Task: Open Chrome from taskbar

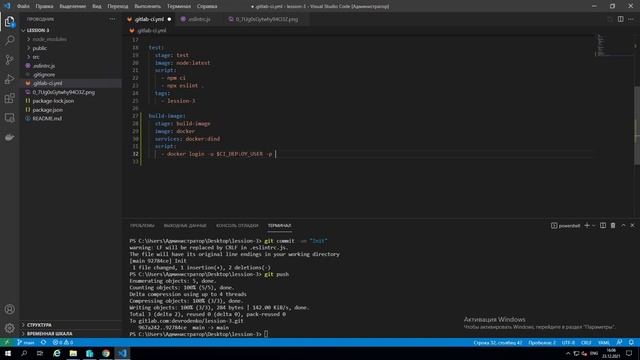Action: 106,353
